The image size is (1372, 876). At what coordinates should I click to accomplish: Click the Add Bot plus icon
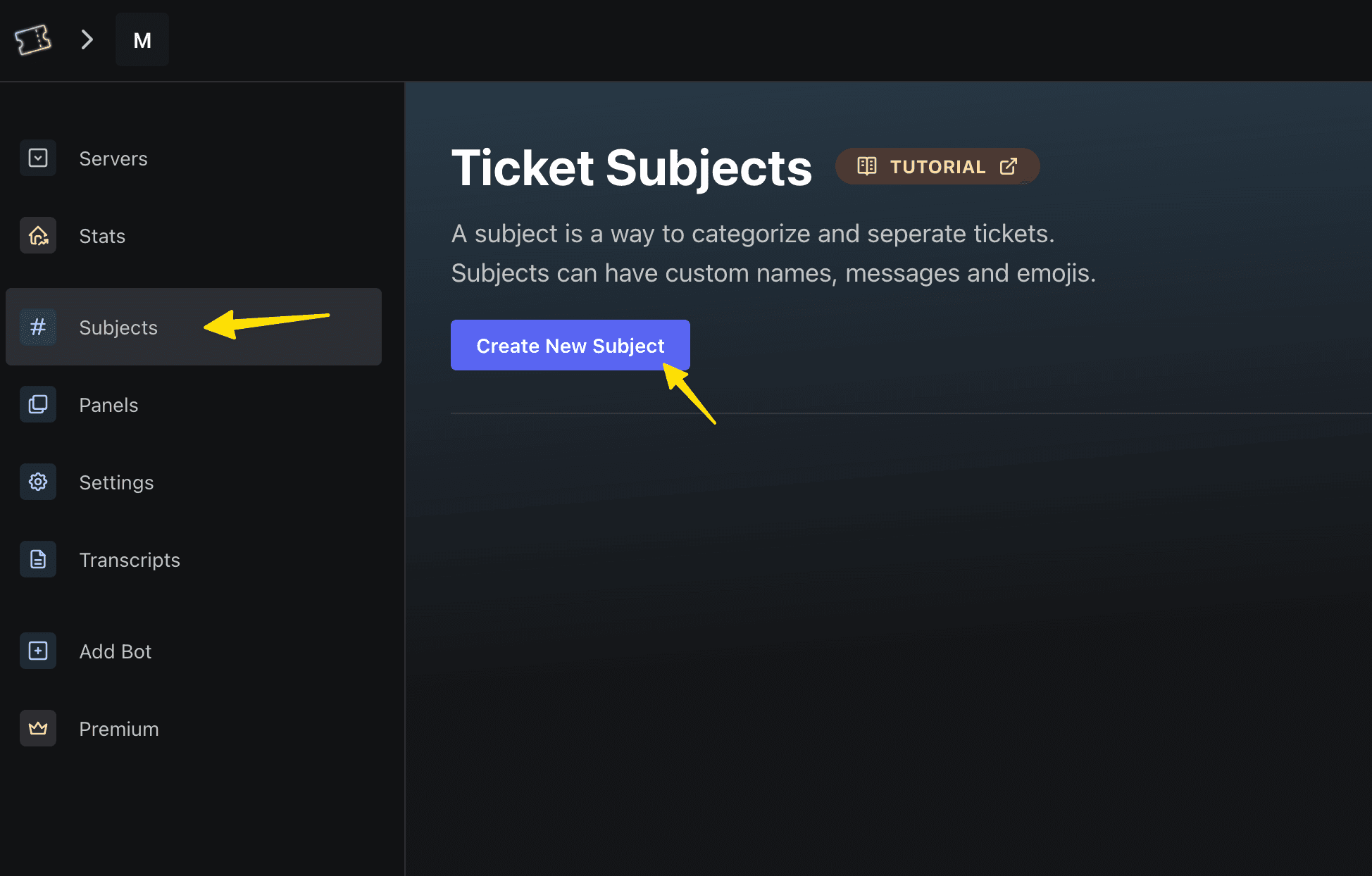click(x=38, y=651)
